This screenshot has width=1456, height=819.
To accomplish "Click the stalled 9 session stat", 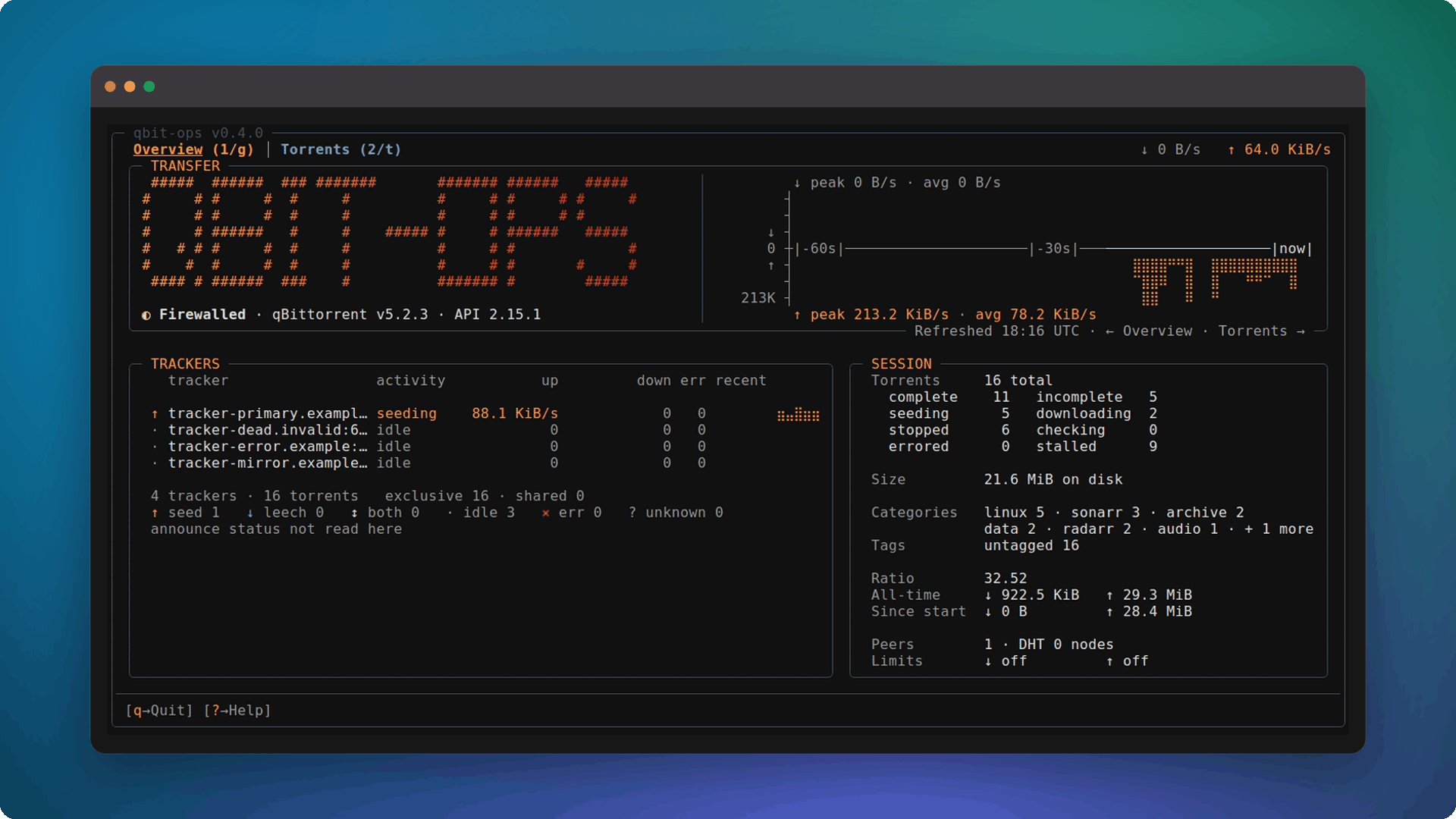I will point(1097,447).
